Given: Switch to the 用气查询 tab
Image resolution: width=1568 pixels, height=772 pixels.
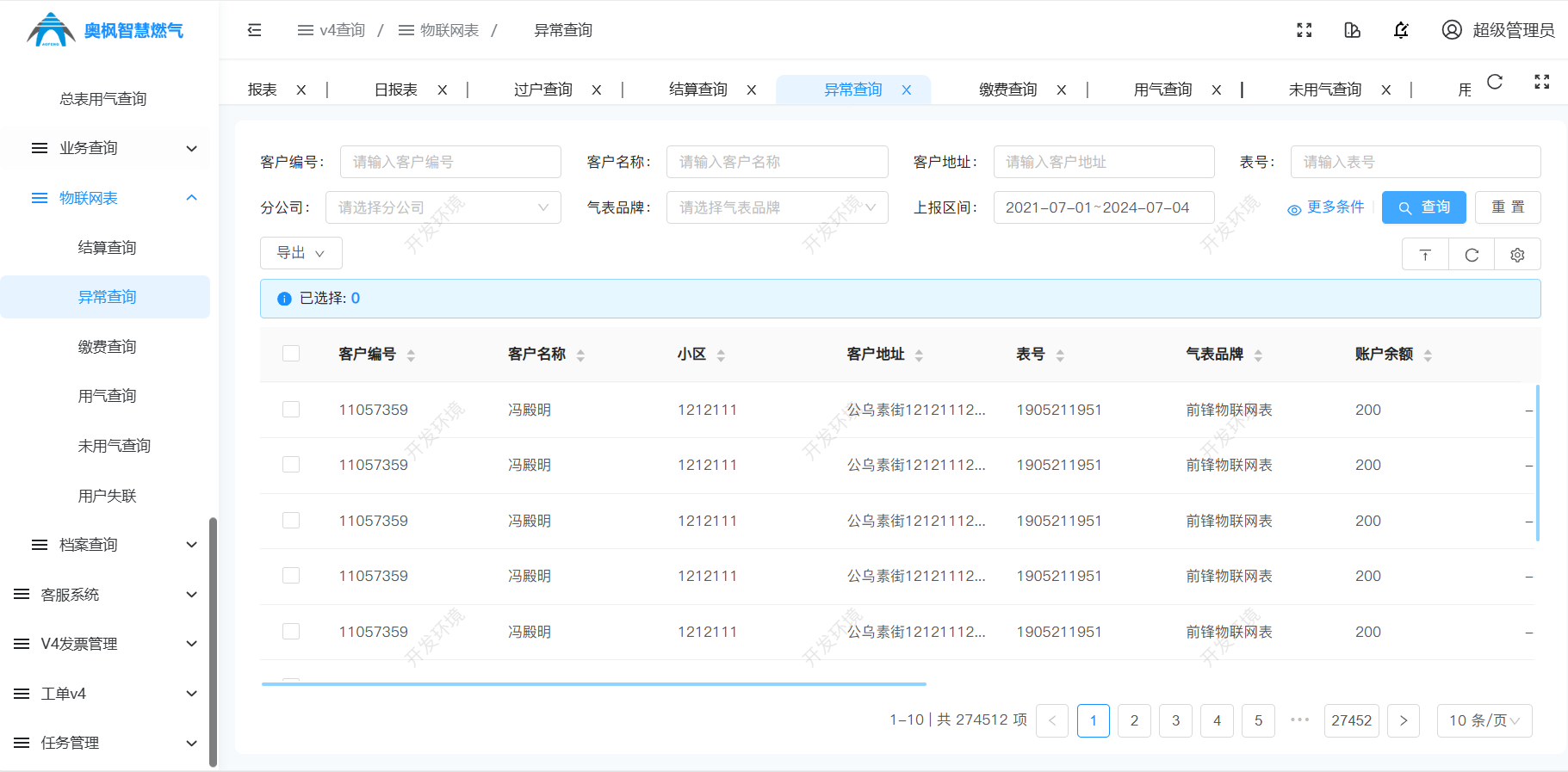Looking at the screenshot, I should (1162, 90).
